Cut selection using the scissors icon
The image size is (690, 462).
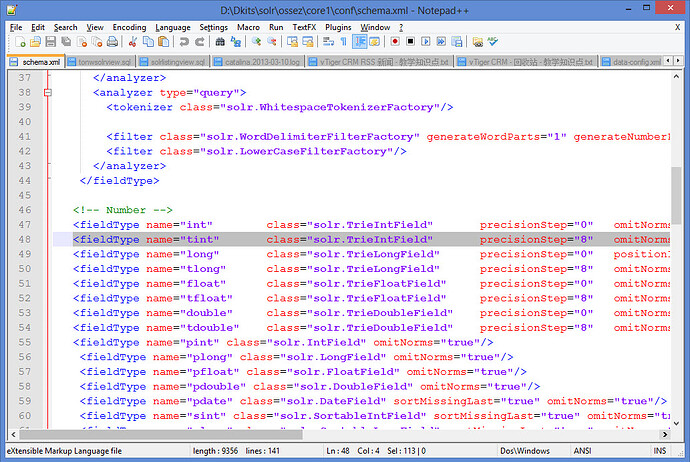132,42
